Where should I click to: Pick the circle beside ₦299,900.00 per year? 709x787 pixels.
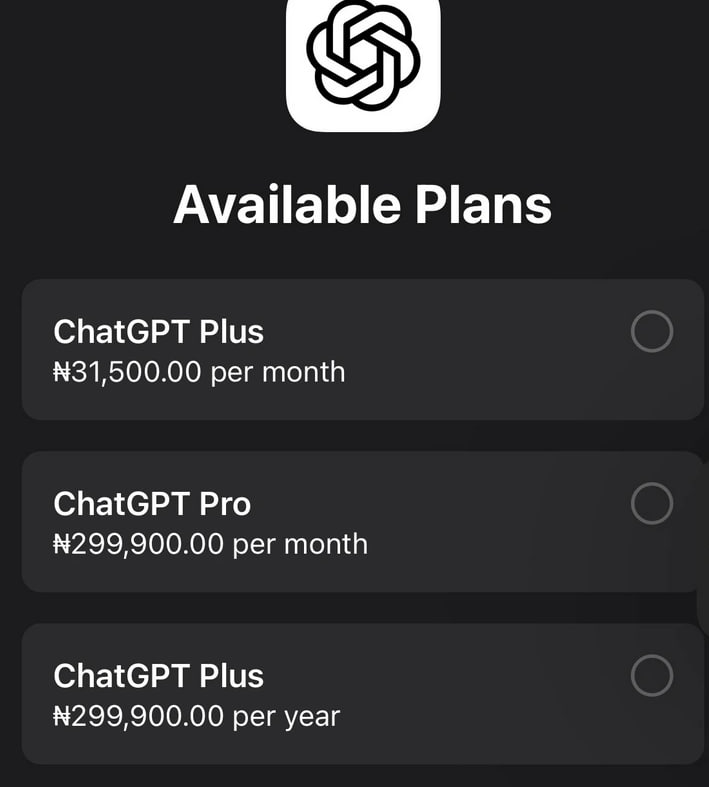coord(652,676)
